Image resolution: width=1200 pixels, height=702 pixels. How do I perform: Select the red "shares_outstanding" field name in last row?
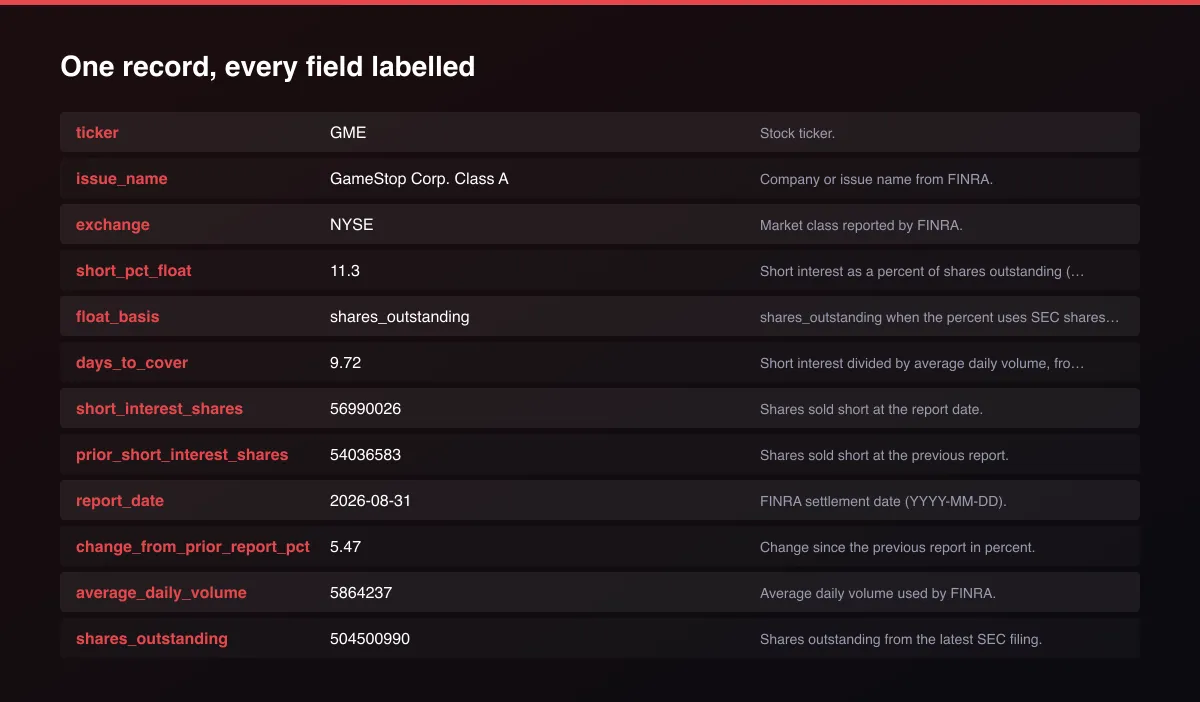tap(152, 639)
